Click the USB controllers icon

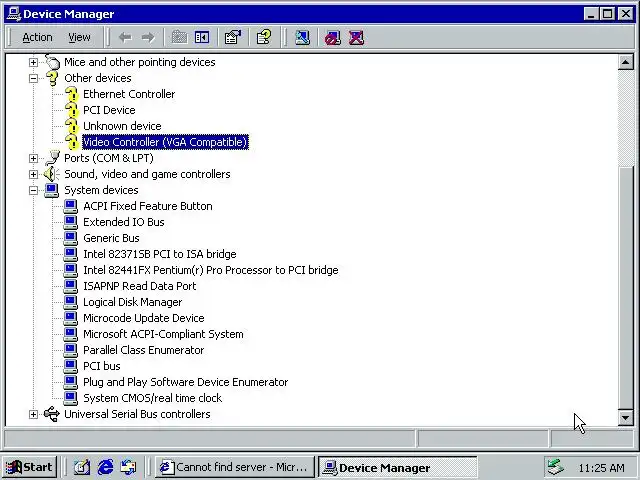pyautogui.click(x=52, y=414)
